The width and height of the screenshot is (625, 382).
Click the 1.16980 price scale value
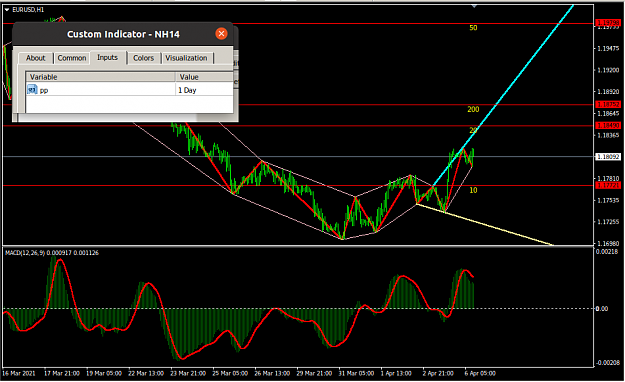click(608, 243)
